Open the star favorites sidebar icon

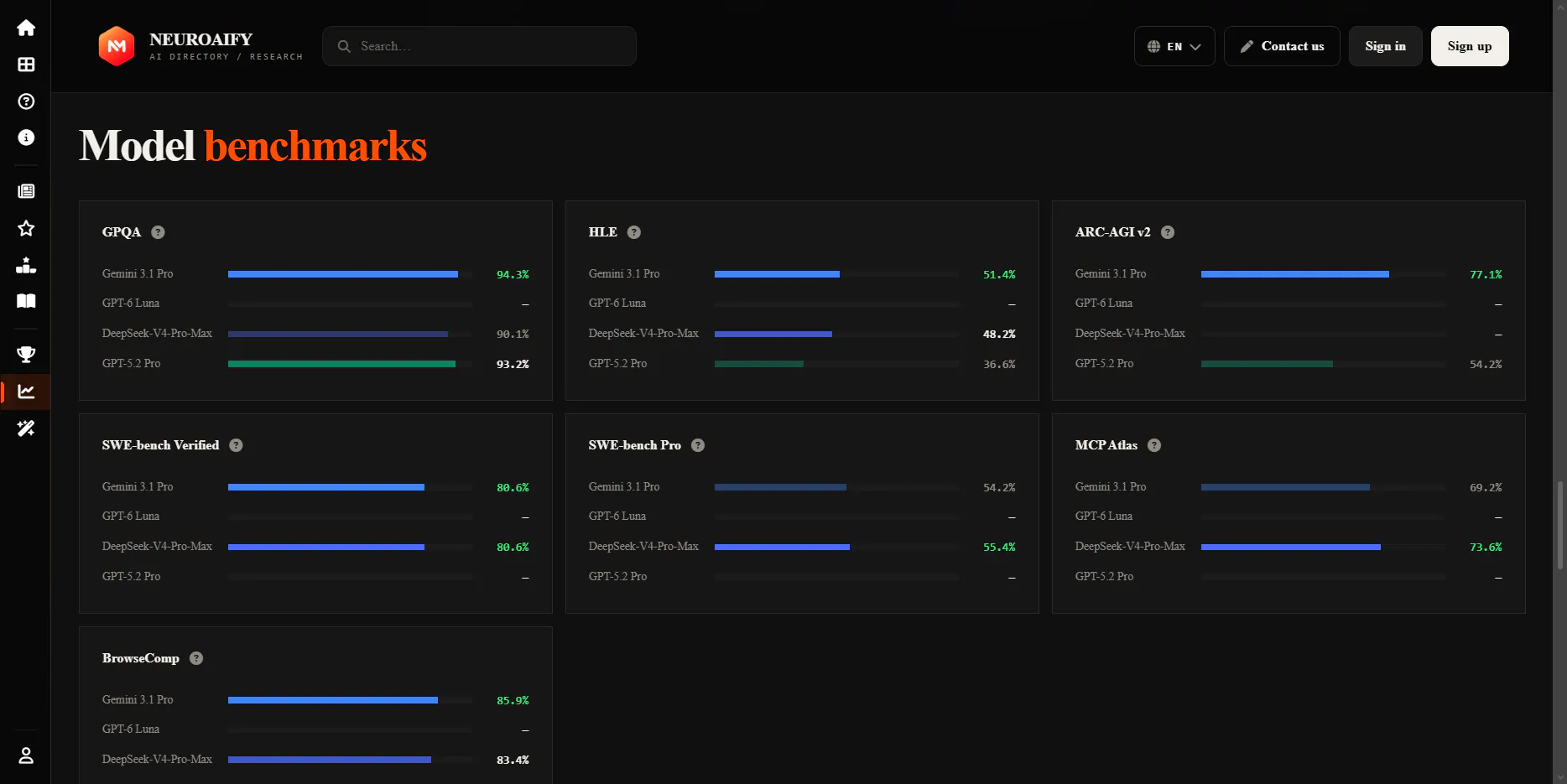(x=26, y=228)
